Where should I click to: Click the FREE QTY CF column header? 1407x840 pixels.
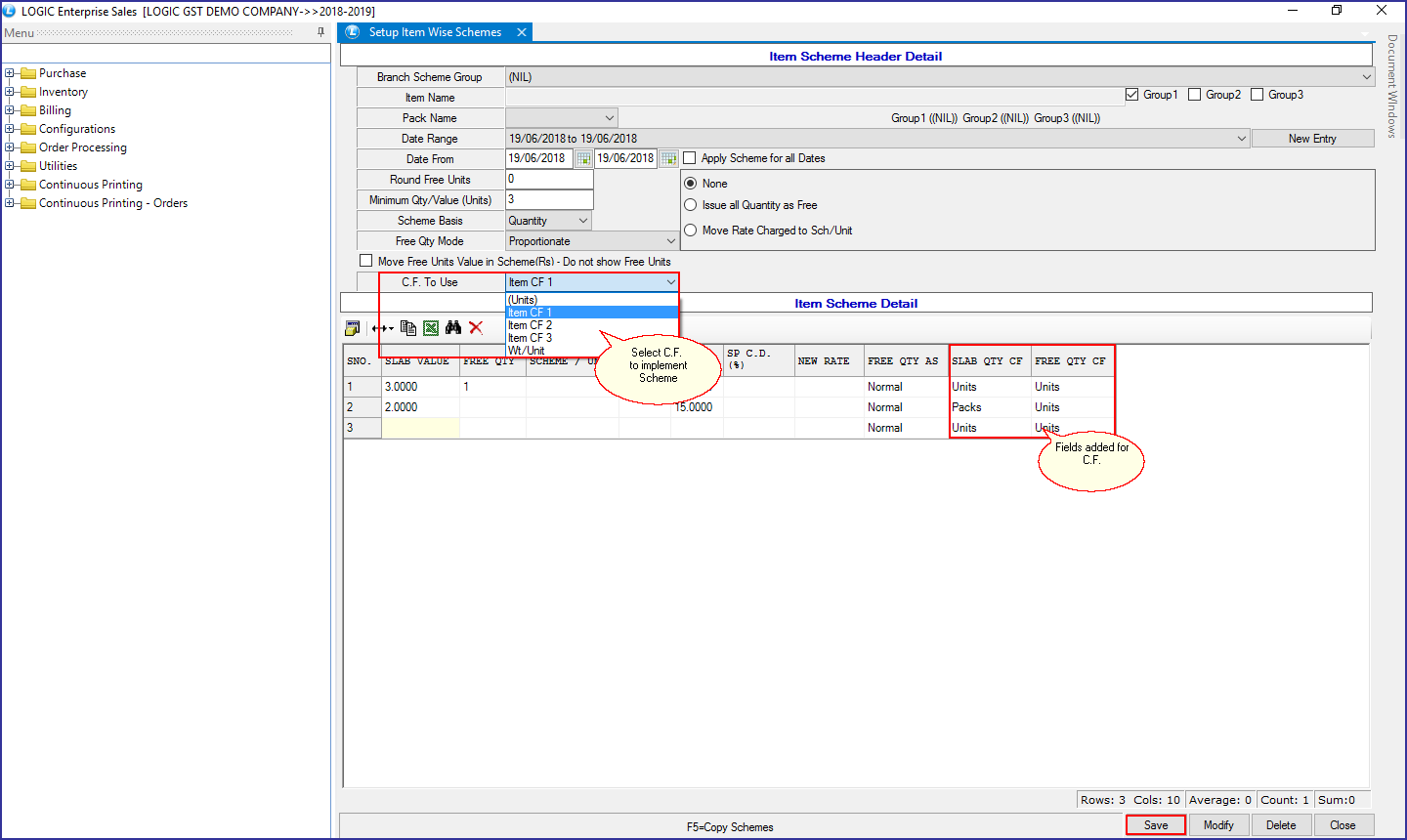[x=1072, y=361]
